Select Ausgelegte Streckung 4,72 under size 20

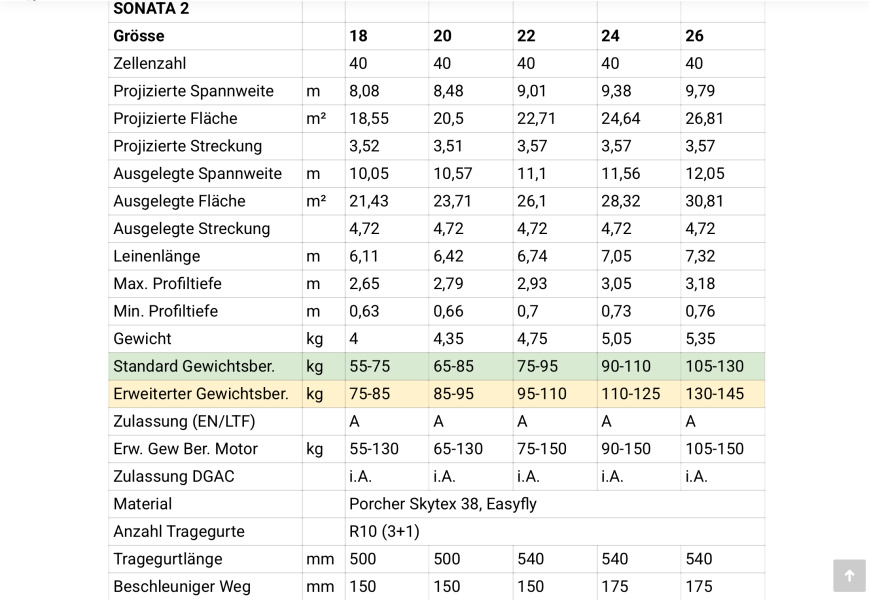click(448, 229)
